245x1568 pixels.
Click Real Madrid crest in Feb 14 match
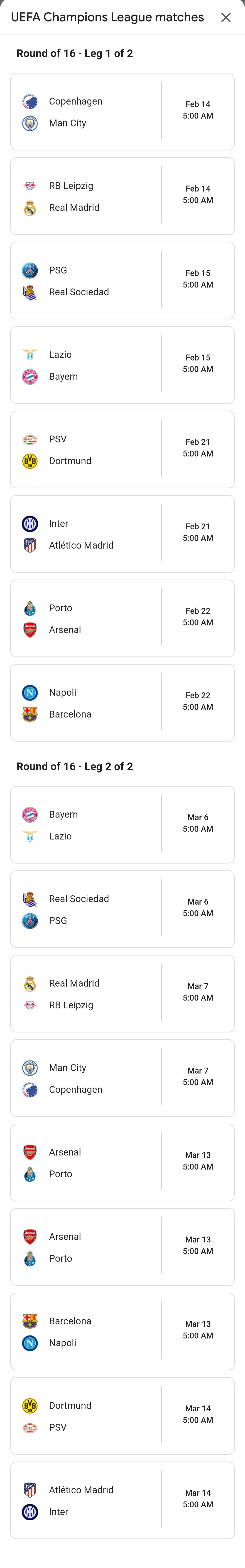point(30,208)
